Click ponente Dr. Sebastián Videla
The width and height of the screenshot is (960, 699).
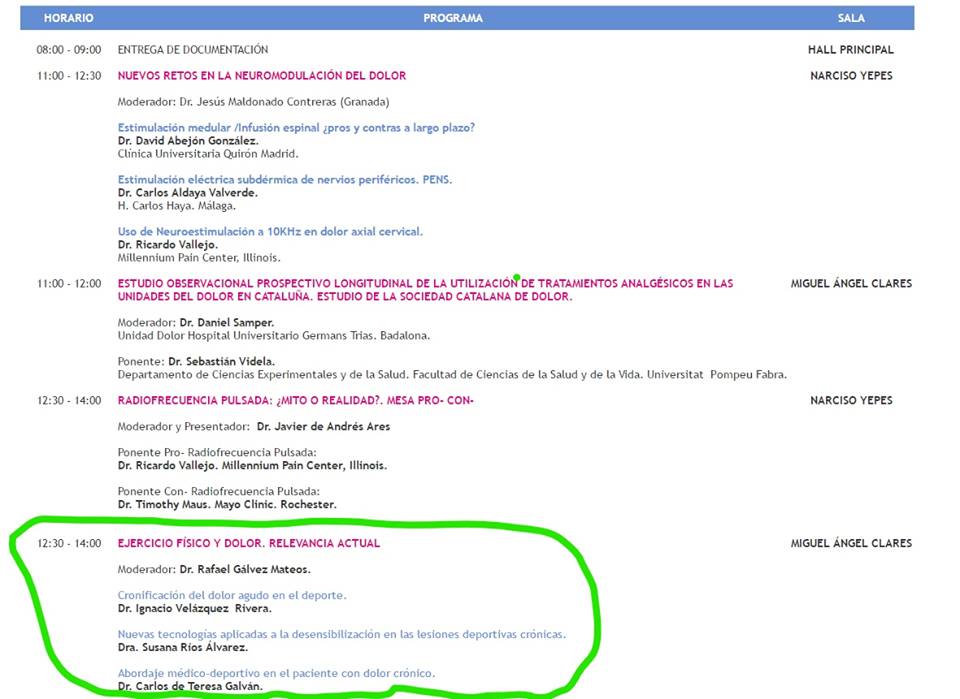click(222, 361)
